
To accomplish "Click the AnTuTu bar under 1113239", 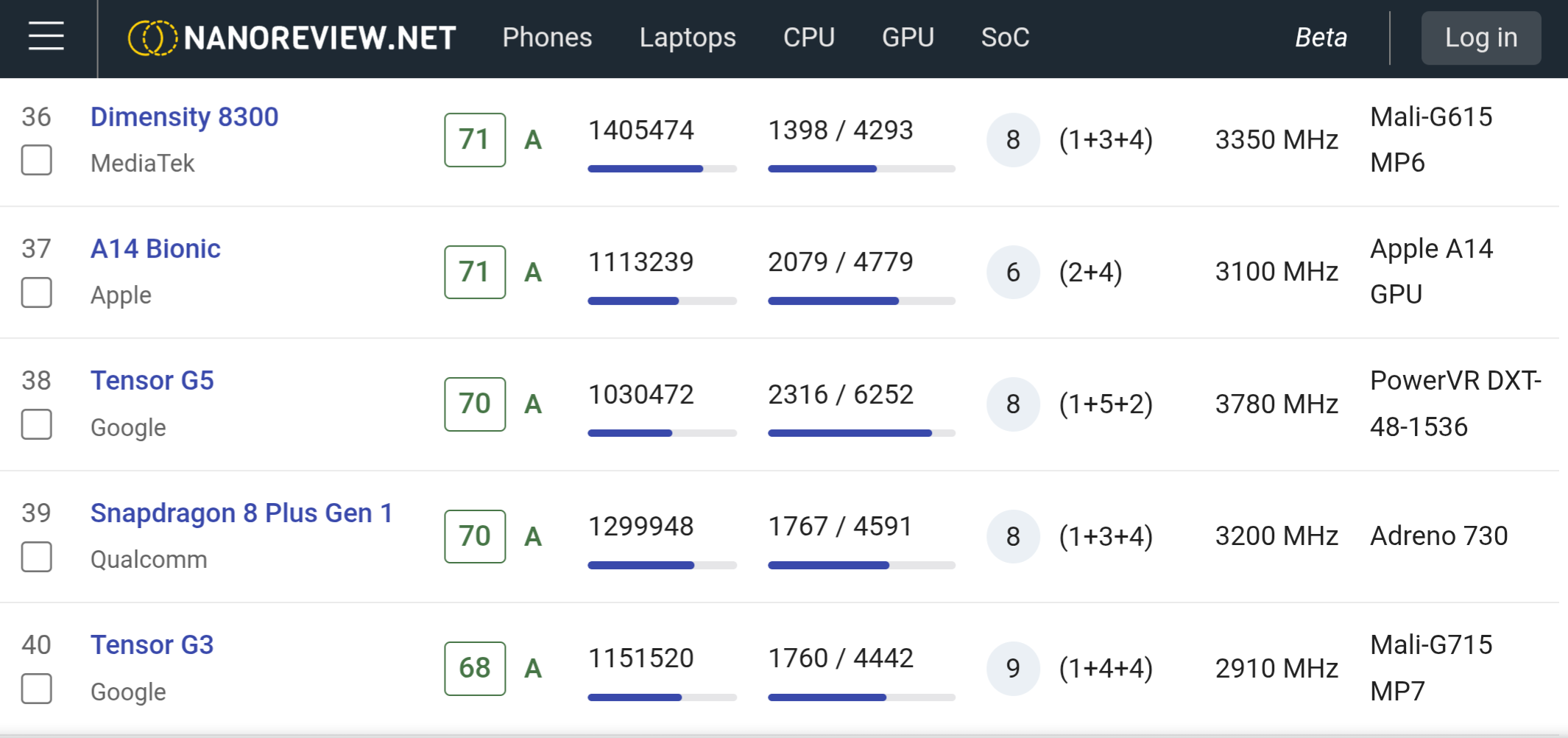I will [663, 301].
